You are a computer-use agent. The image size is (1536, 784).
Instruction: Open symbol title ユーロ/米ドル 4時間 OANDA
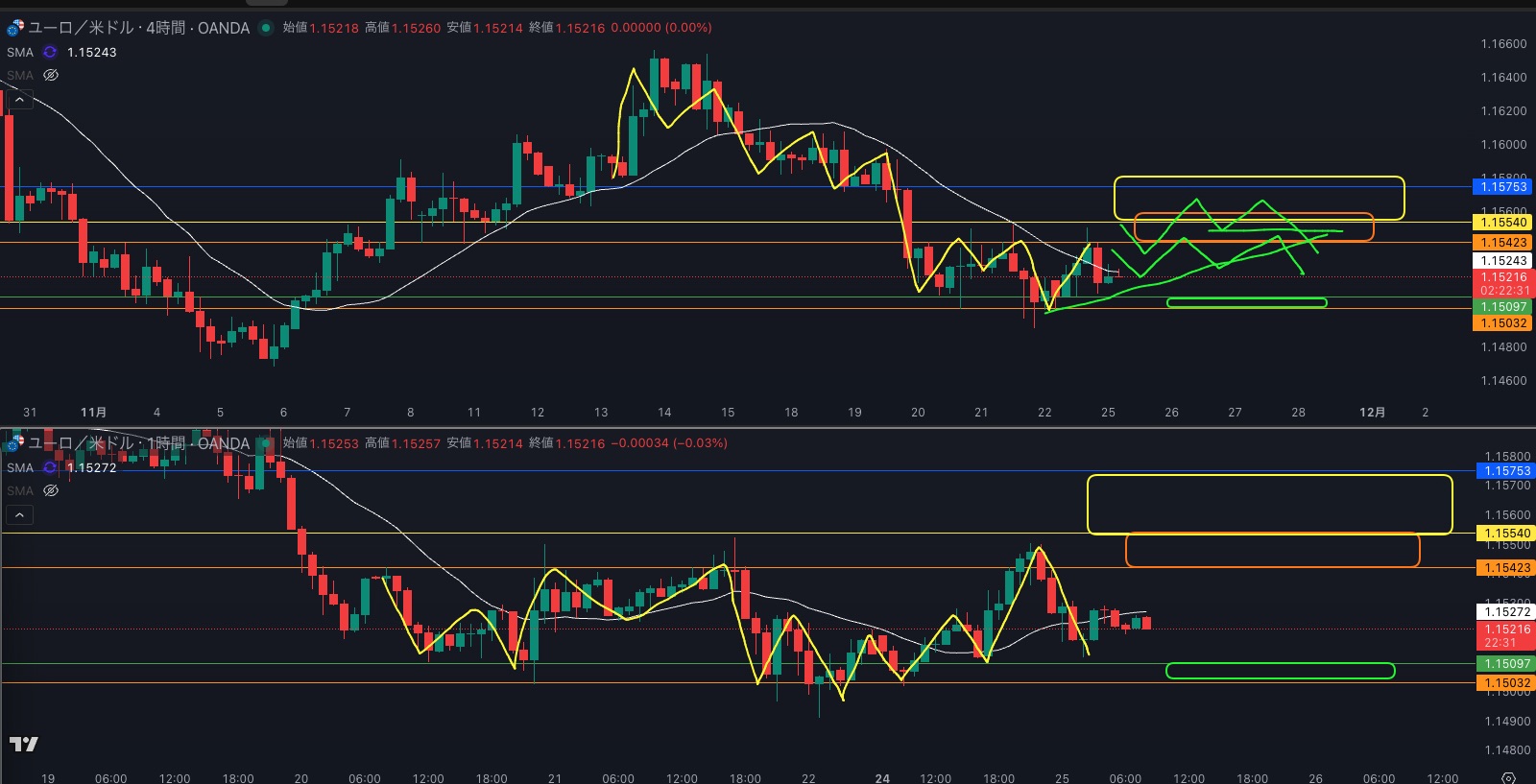click(139, 28)
